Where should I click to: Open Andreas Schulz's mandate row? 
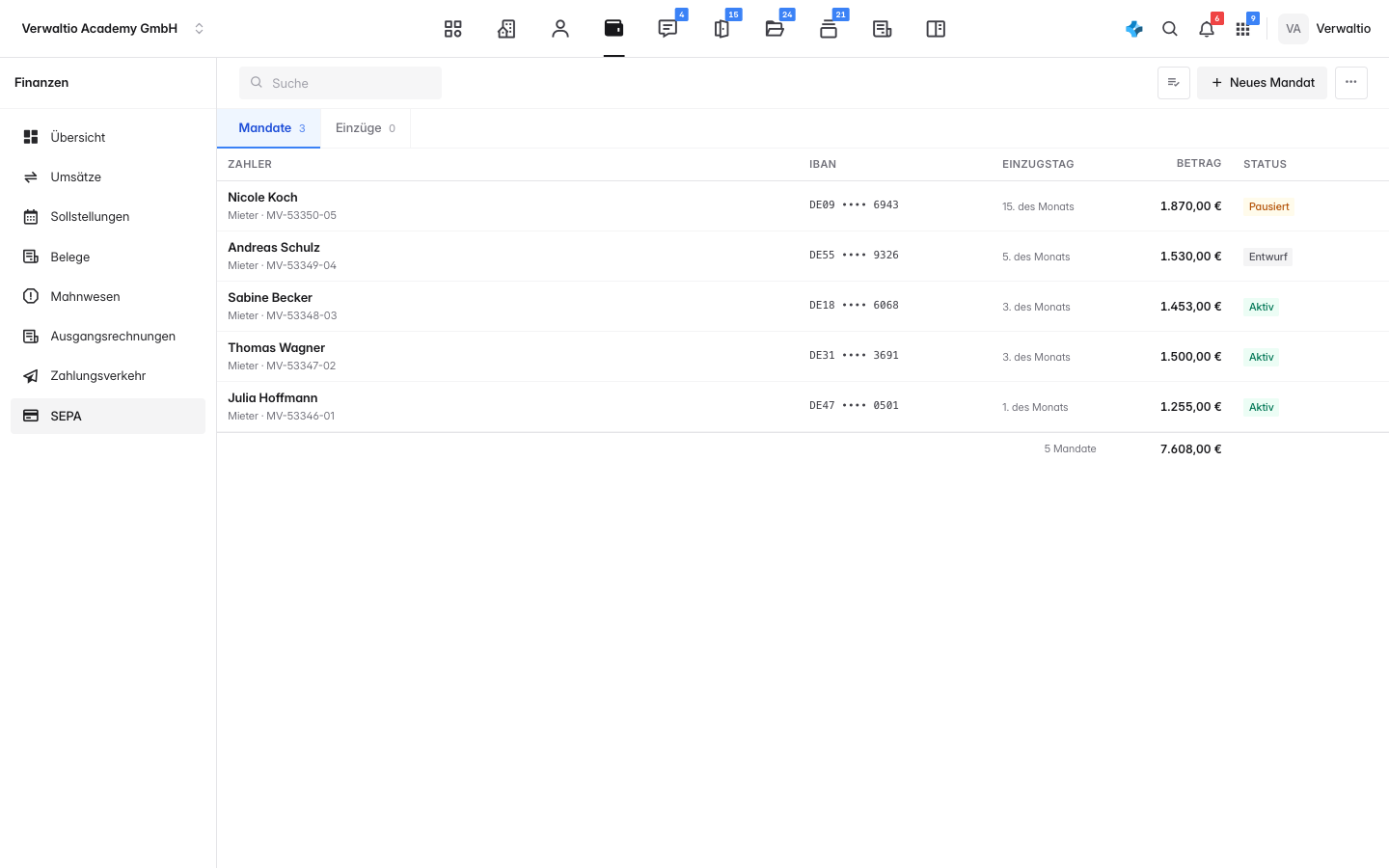[803, 257]
